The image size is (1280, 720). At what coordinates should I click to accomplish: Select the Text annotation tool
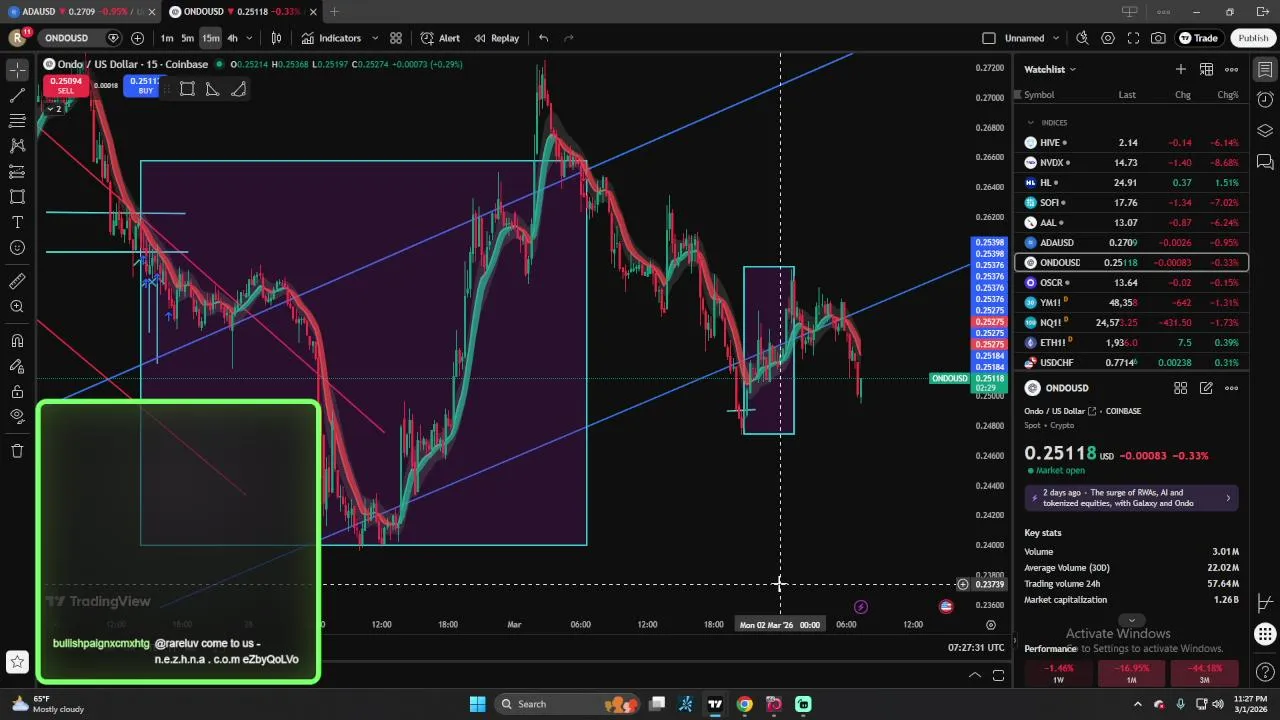[17, 222]
